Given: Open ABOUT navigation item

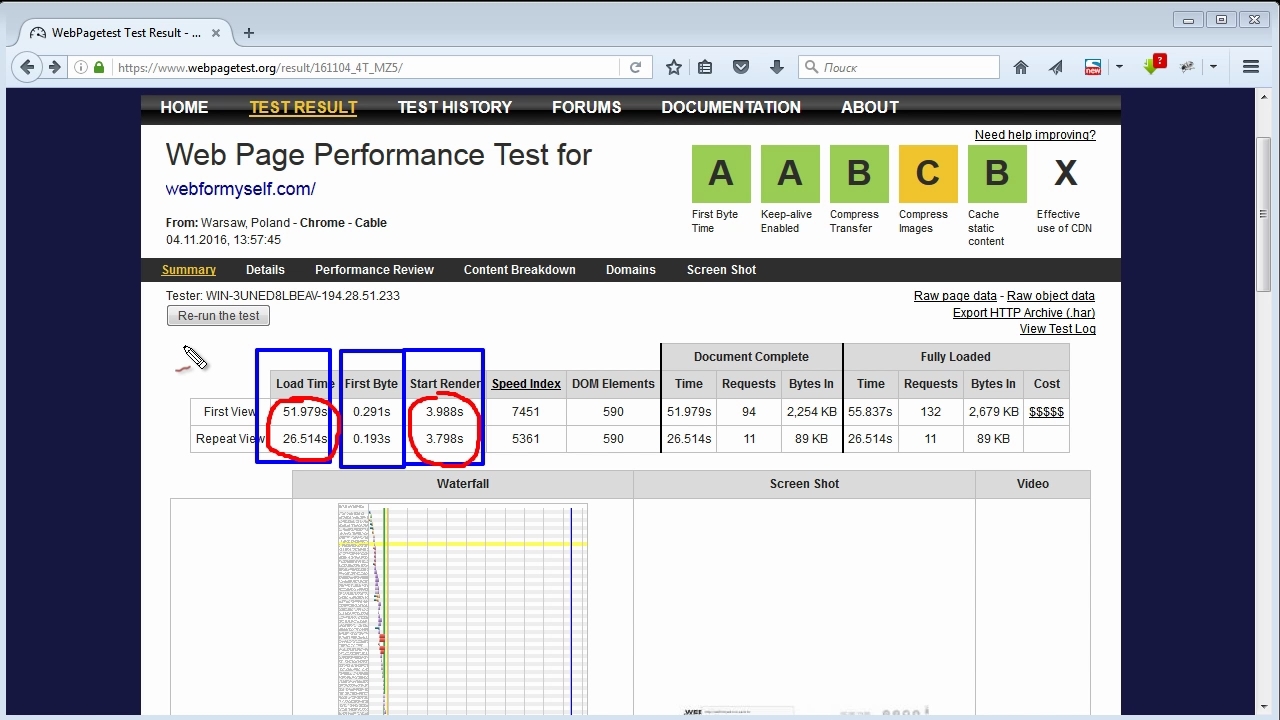Looking at the screenshot, I should 870,107.
